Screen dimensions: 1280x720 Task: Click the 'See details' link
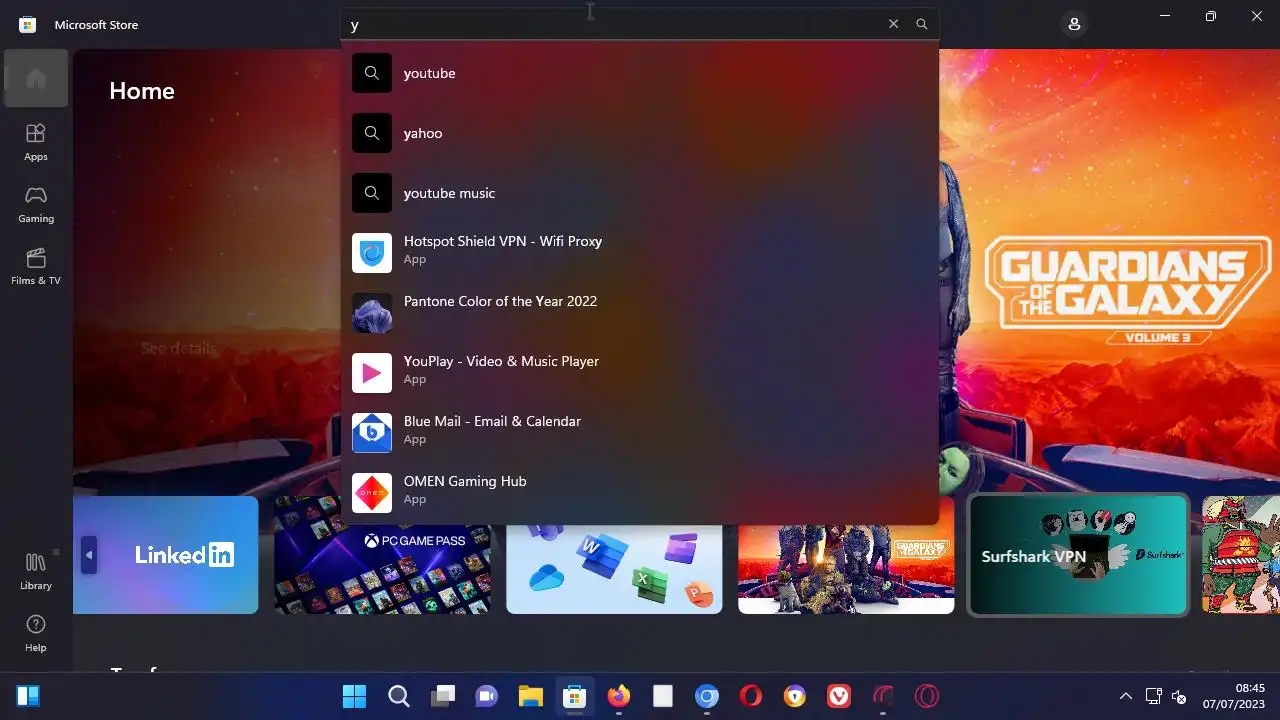tap(178, 348)
